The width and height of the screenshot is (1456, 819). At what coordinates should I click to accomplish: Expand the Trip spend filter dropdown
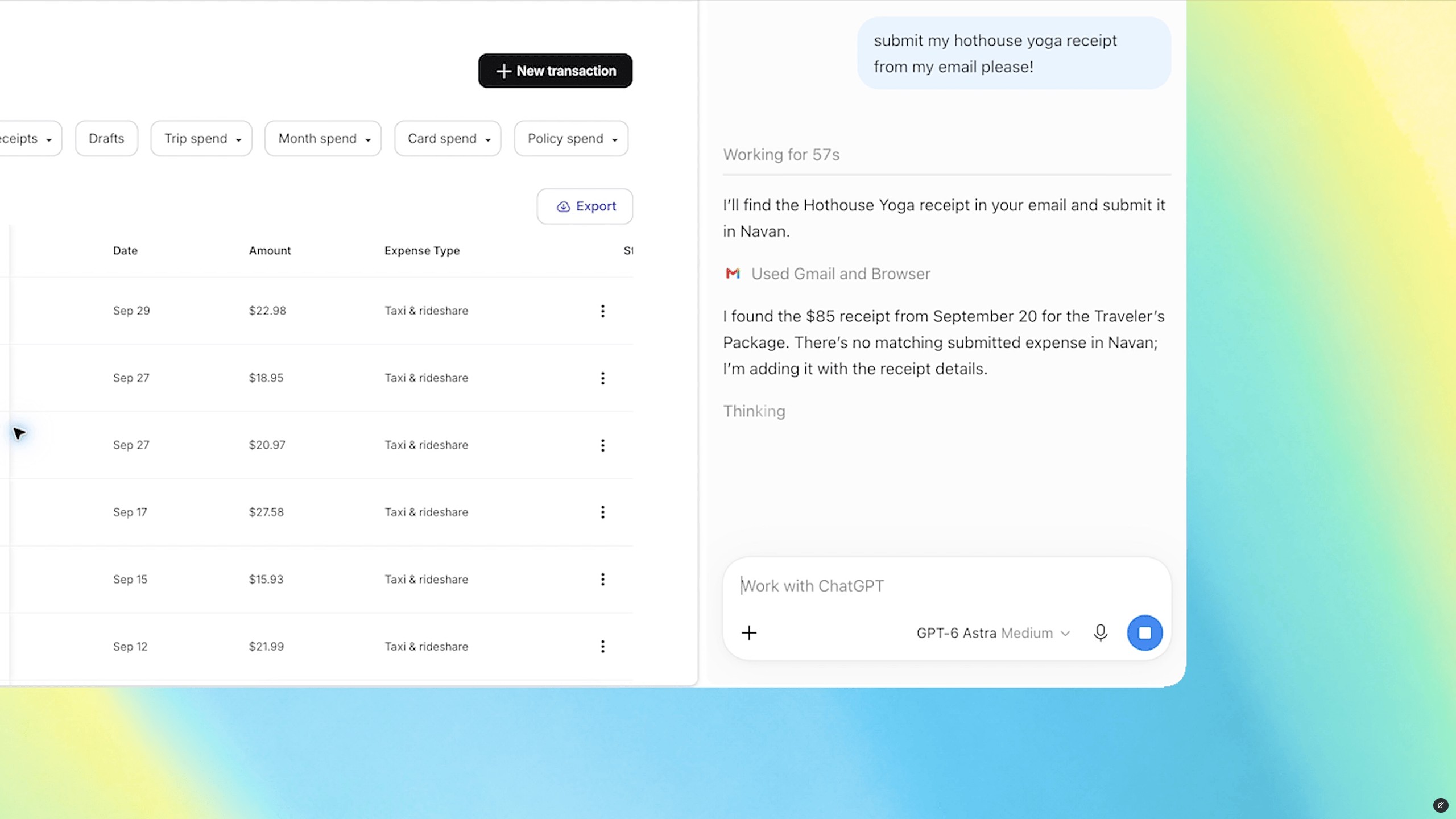click(201, 138)
